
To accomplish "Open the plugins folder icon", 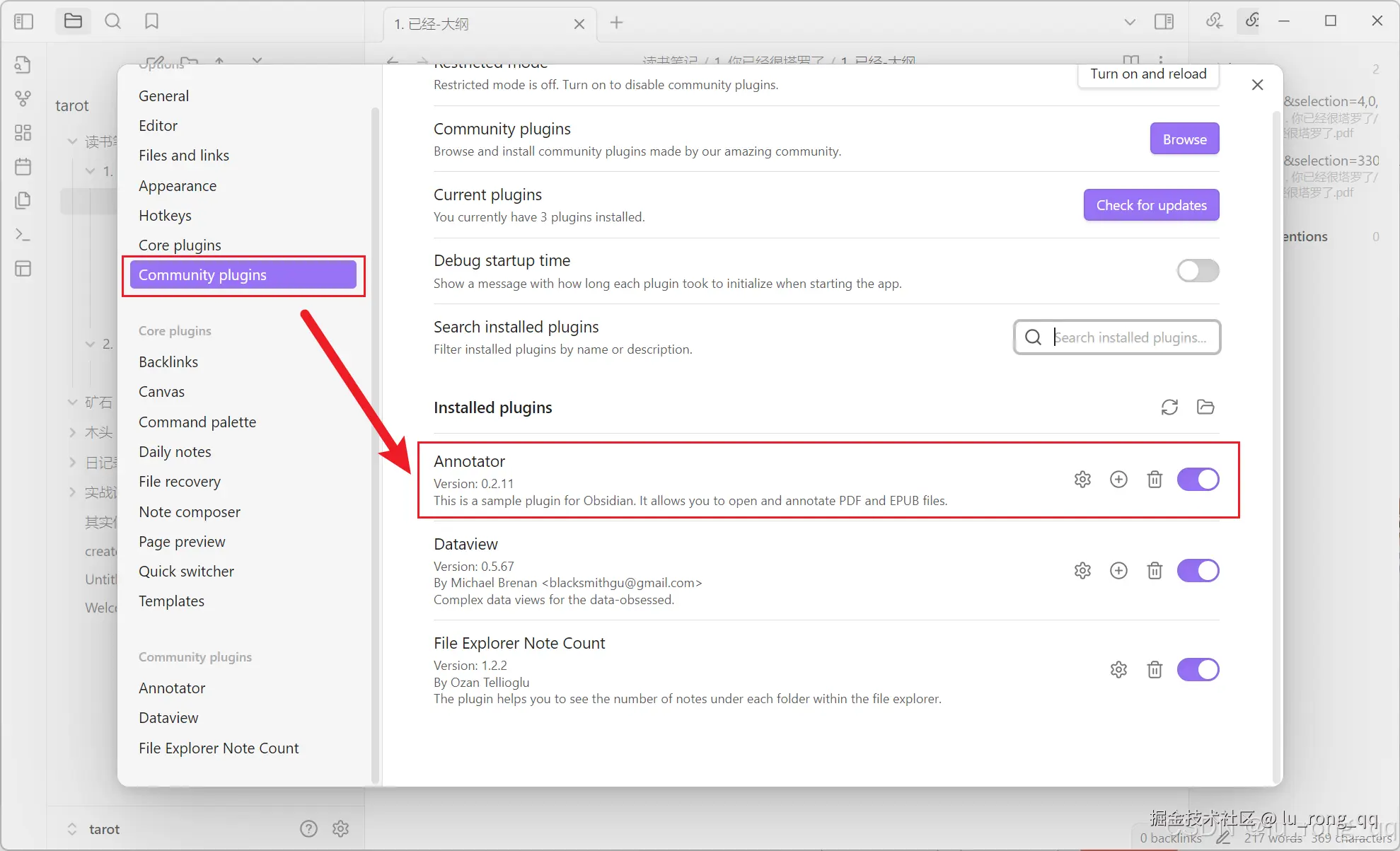I will [1205, 407].
